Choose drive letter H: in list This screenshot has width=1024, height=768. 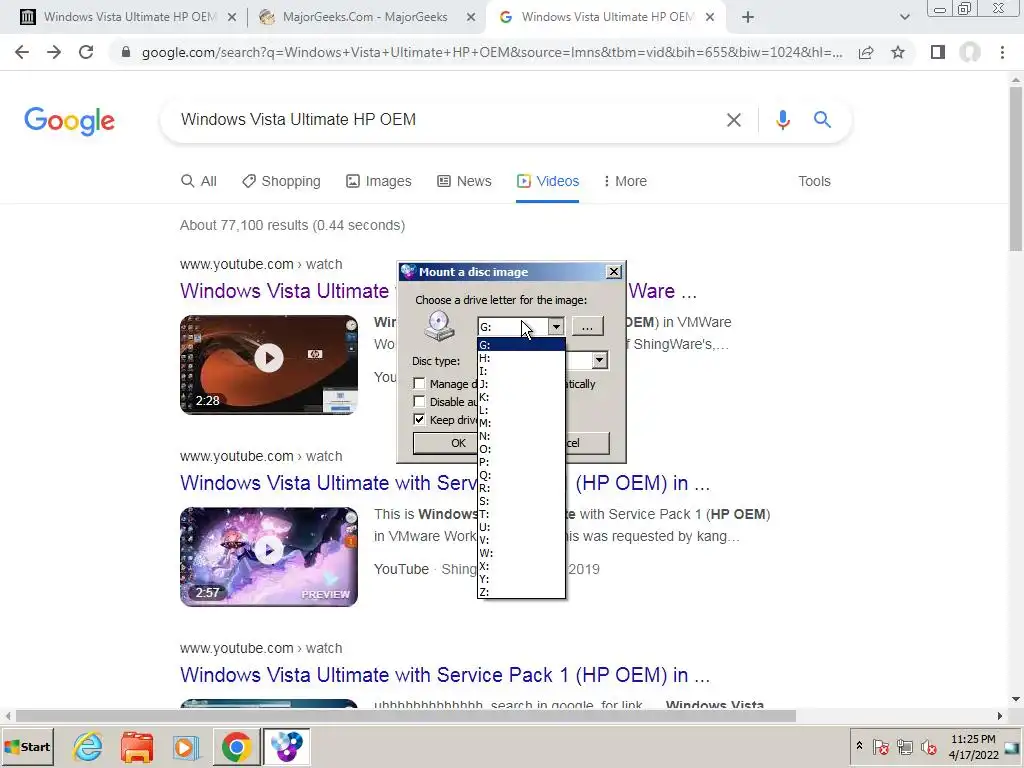521,358
